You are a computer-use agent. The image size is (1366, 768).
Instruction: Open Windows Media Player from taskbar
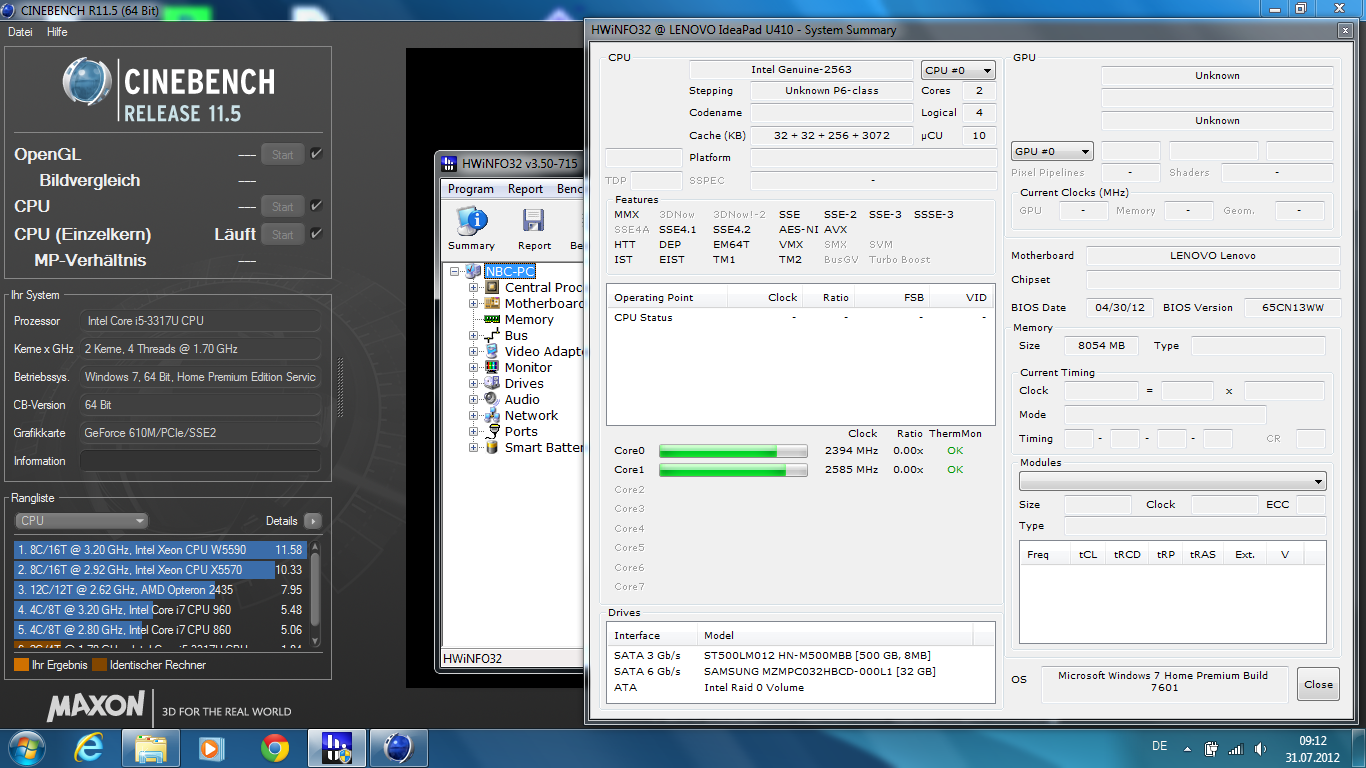(x=212, y=747)
